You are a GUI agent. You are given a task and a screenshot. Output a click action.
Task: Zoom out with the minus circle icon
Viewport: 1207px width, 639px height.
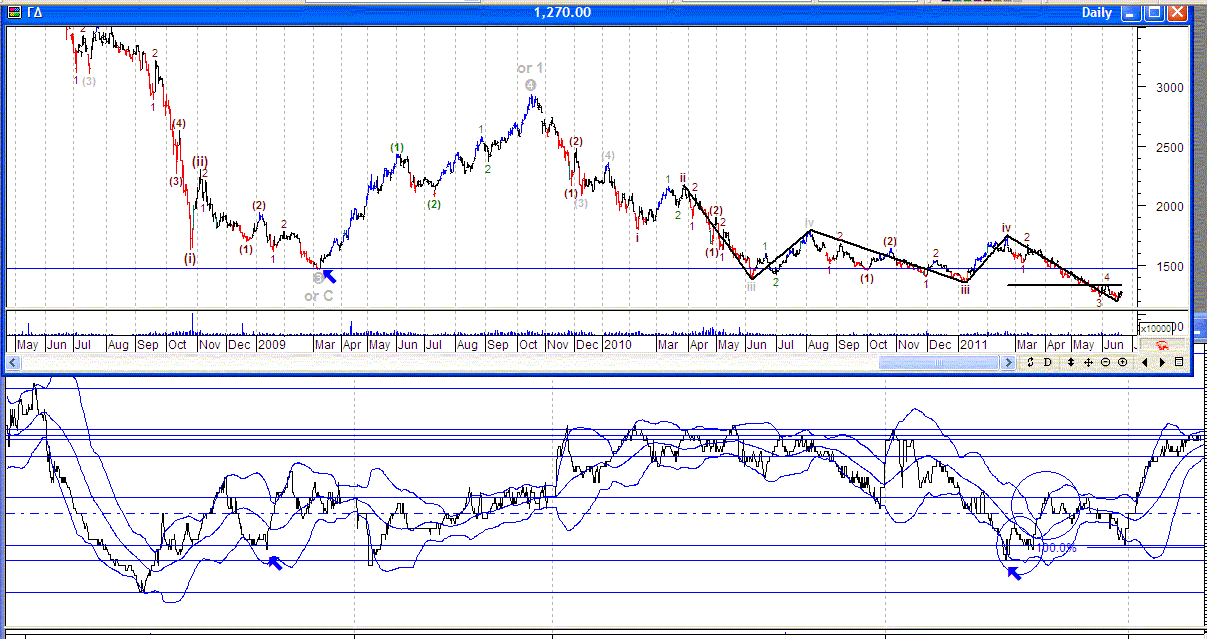click(x=1105, y=362)
